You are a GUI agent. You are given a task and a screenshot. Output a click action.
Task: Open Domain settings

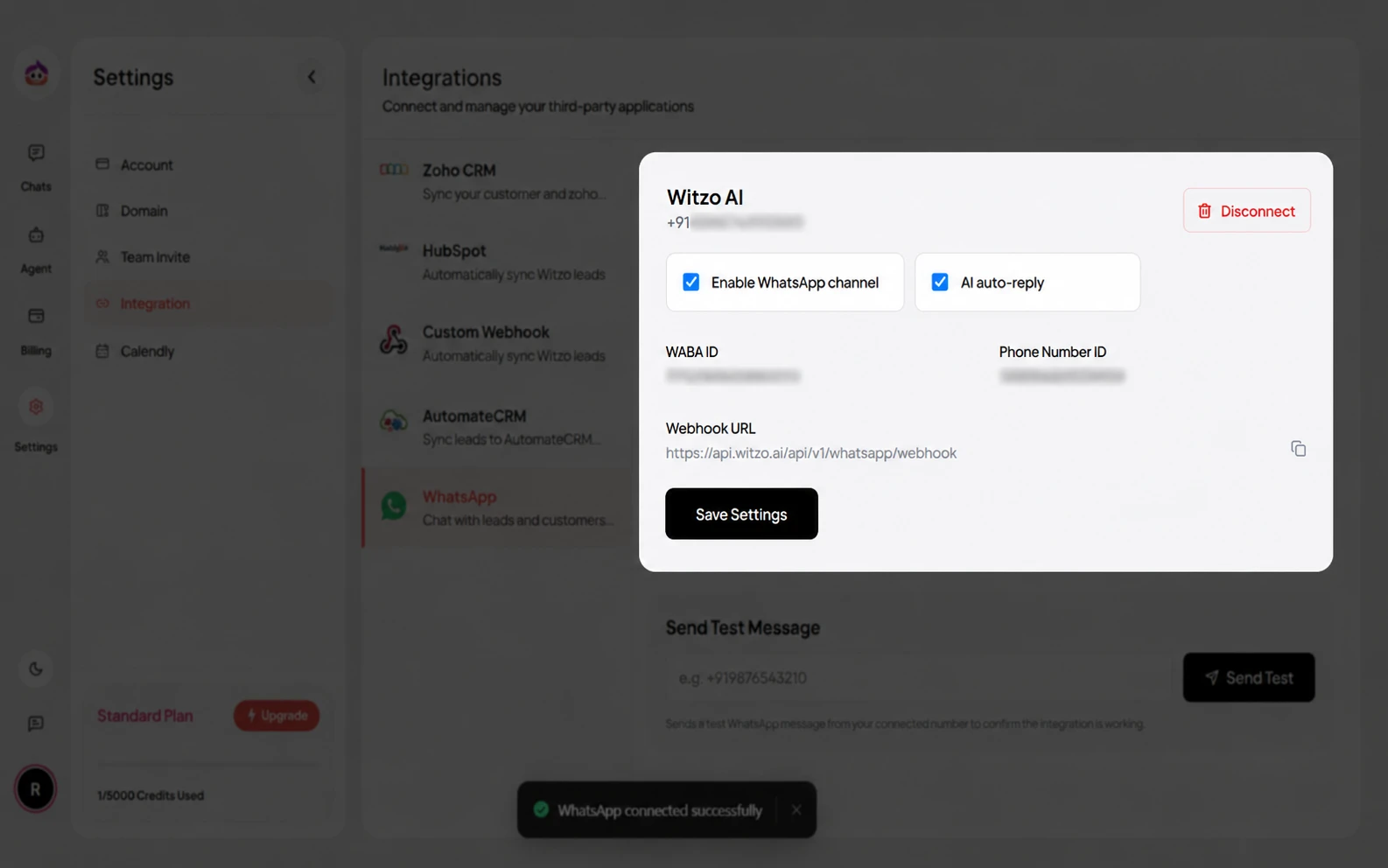tap(208, 211)
